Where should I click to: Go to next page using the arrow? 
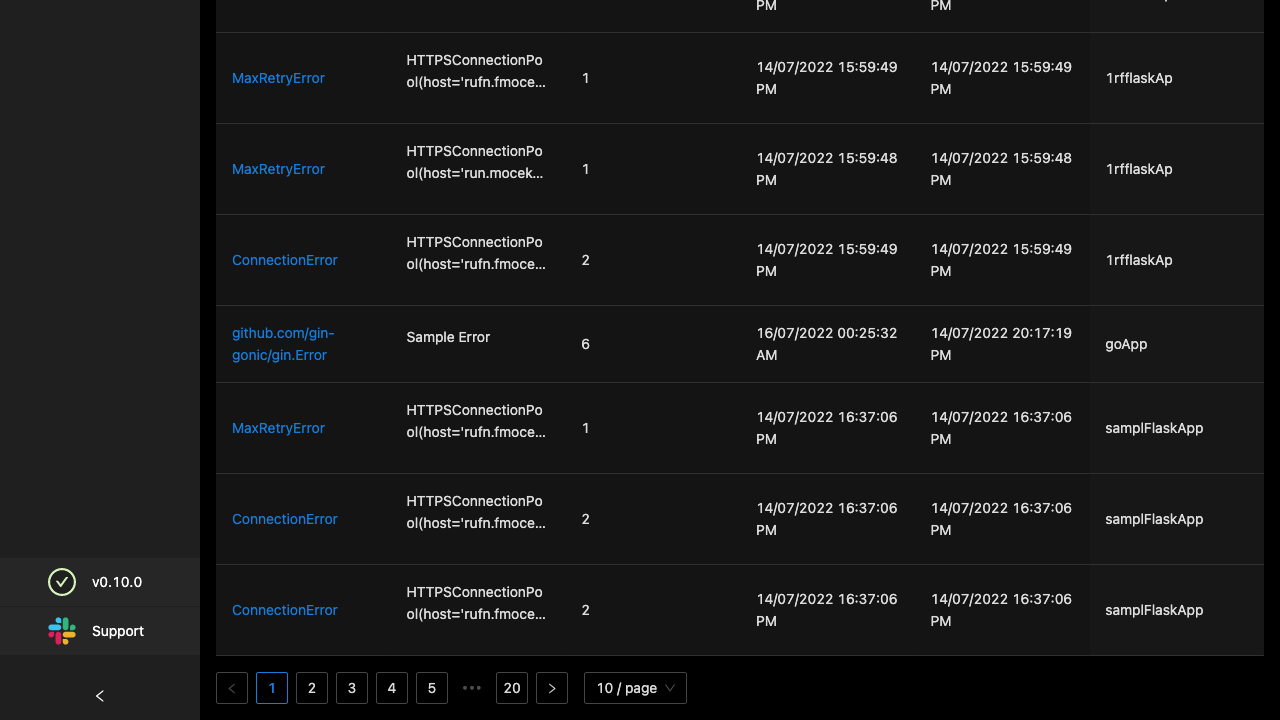552,688
